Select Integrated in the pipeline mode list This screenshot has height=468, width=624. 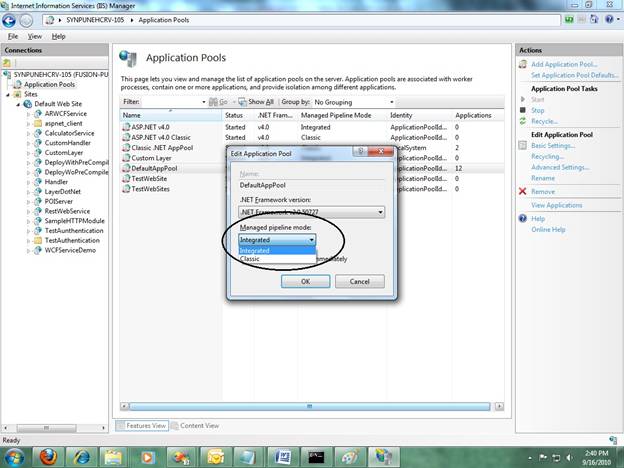pos(277,251)
